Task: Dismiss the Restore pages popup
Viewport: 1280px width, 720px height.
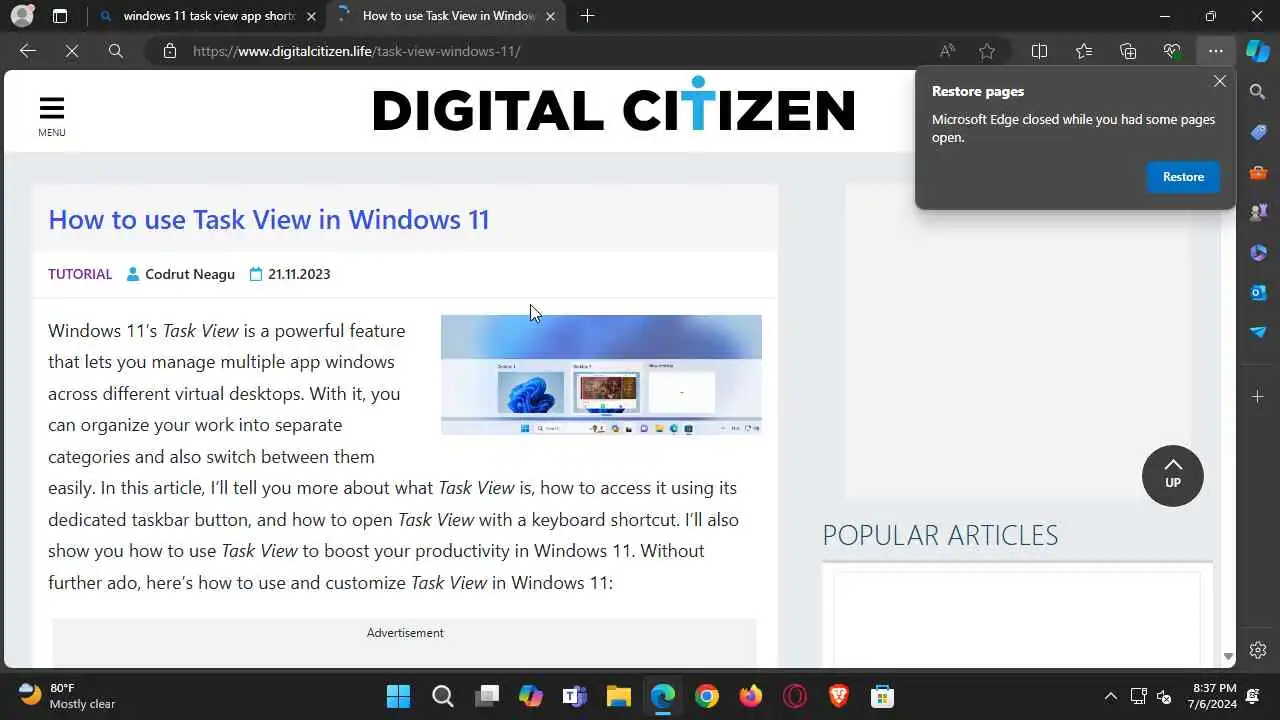Action: tap(1219, 82)
